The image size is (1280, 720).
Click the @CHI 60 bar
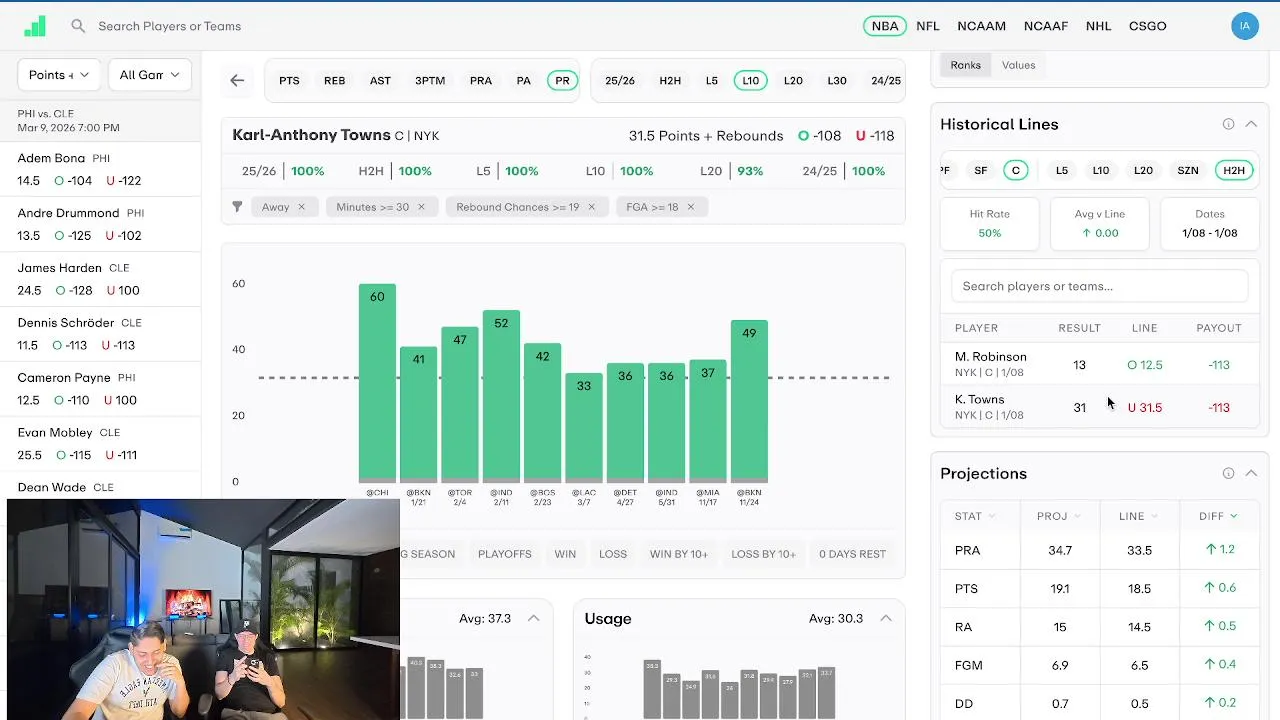coord(377,383)
